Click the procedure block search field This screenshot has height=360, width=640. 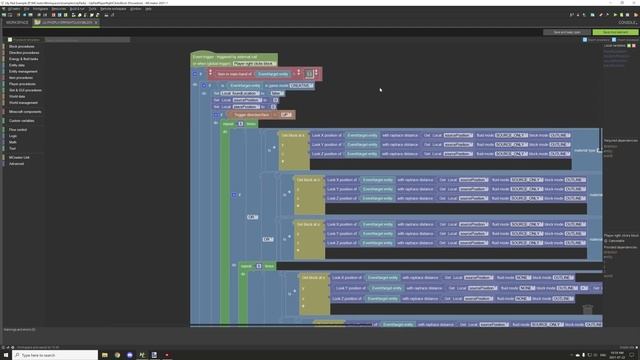(x=87, y=40)
